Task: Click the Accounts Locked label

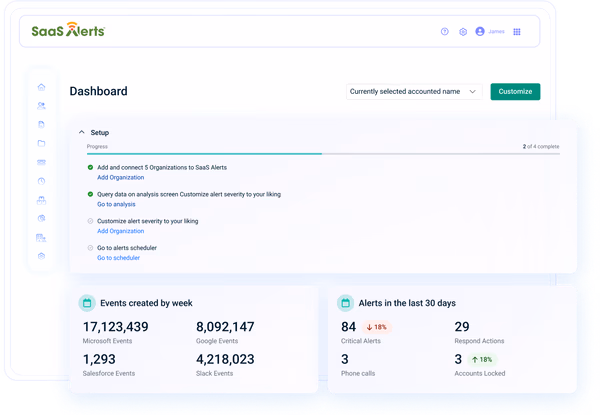Action: 480,373
